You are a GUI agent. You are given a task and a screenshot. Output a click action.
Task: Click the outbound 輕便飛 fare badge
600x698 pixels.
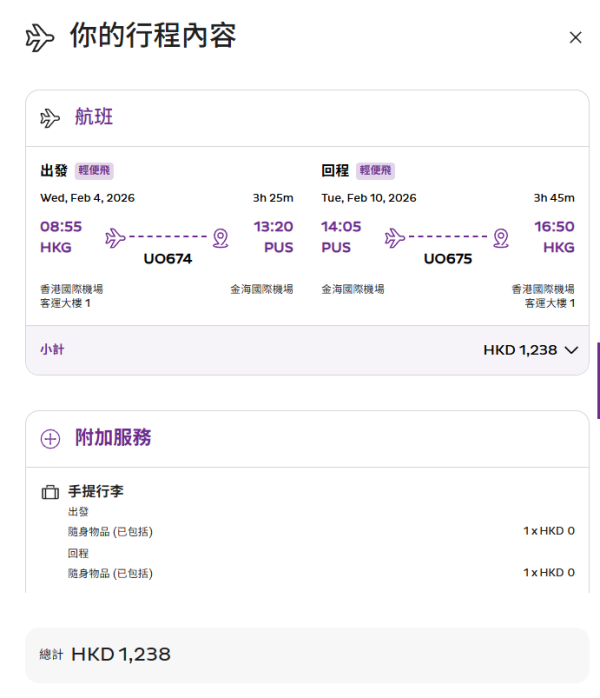click(94, 170)
